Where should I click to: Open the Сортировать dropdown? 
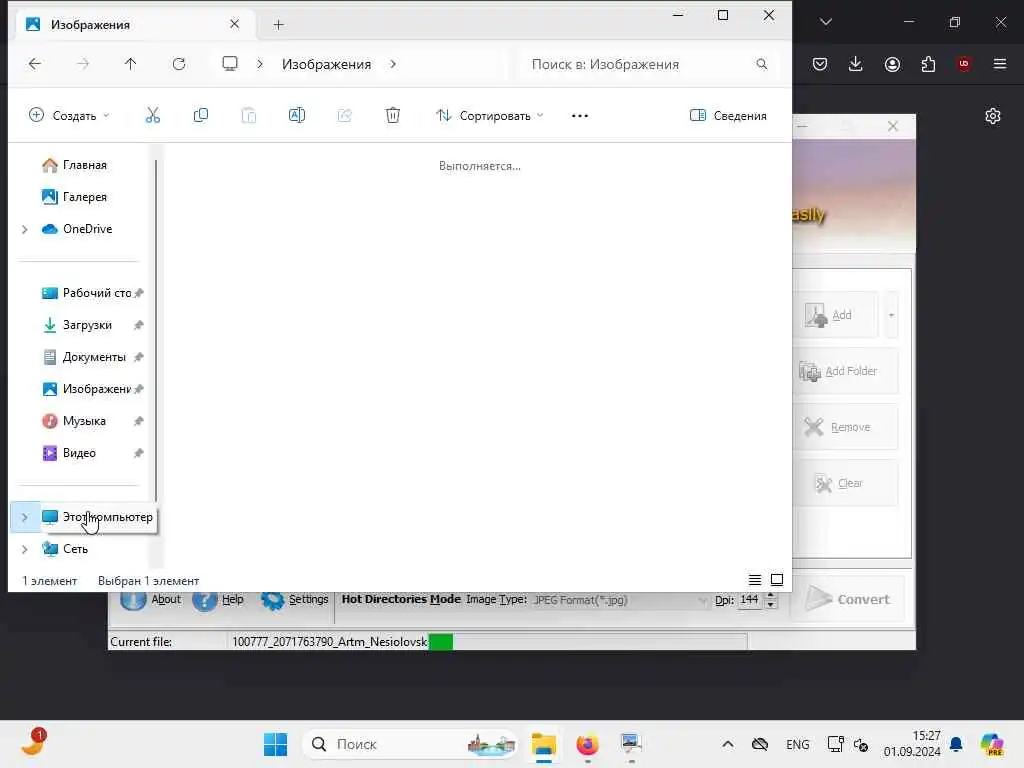(x=490, y=116)
